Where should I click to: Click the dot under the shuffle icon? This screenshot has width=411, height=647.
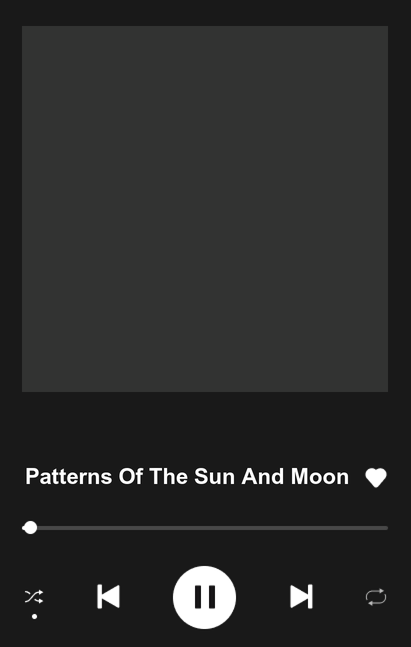pyautogui.click(x=35, y=616)
